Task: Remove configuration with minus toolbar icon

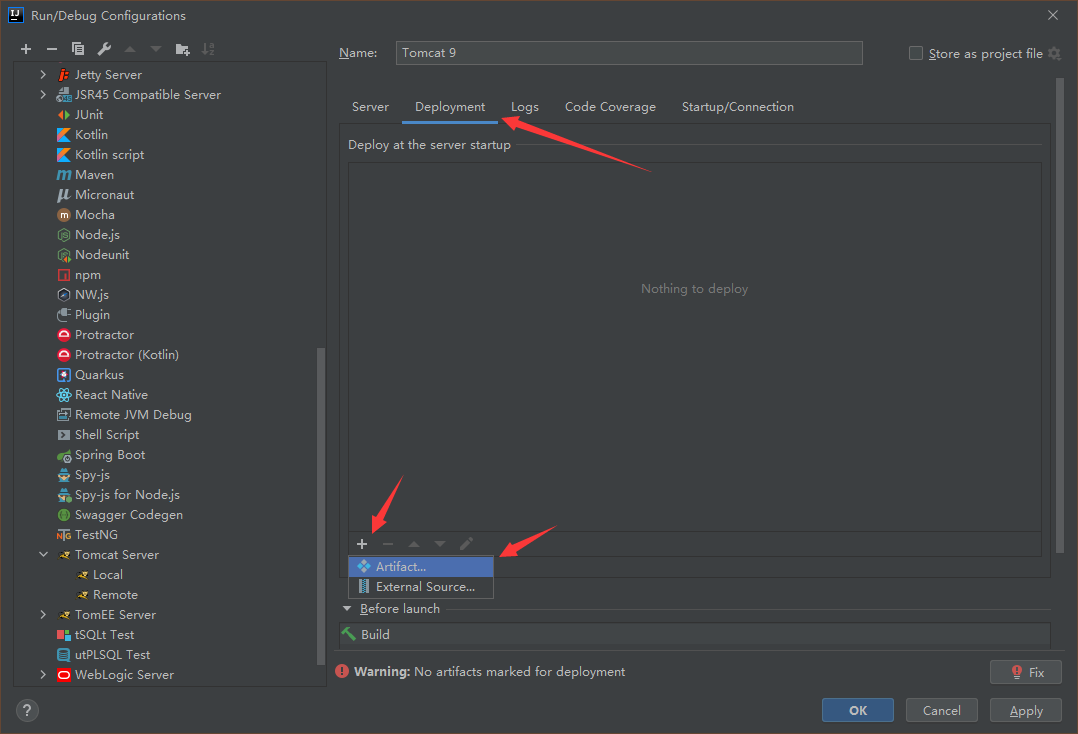Action: coord(52,49)
